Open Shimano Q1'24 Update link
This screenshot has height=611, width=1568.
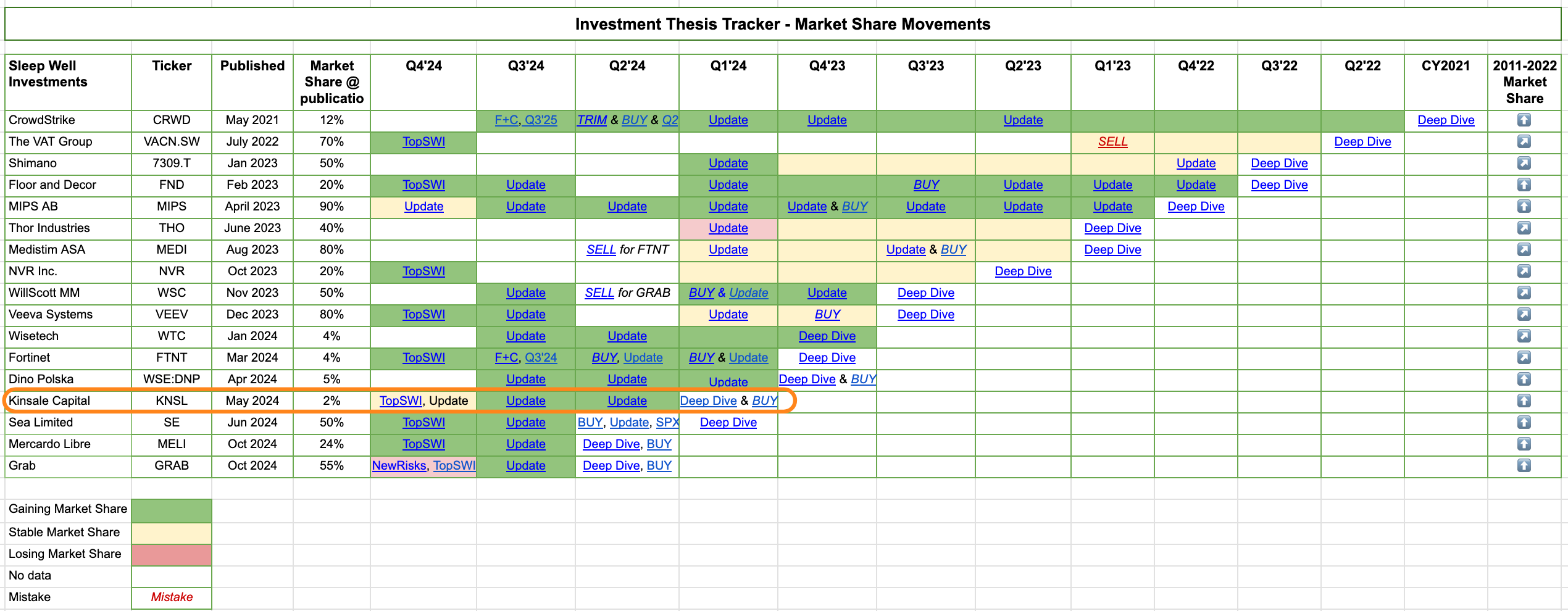[x=728, y=164]
